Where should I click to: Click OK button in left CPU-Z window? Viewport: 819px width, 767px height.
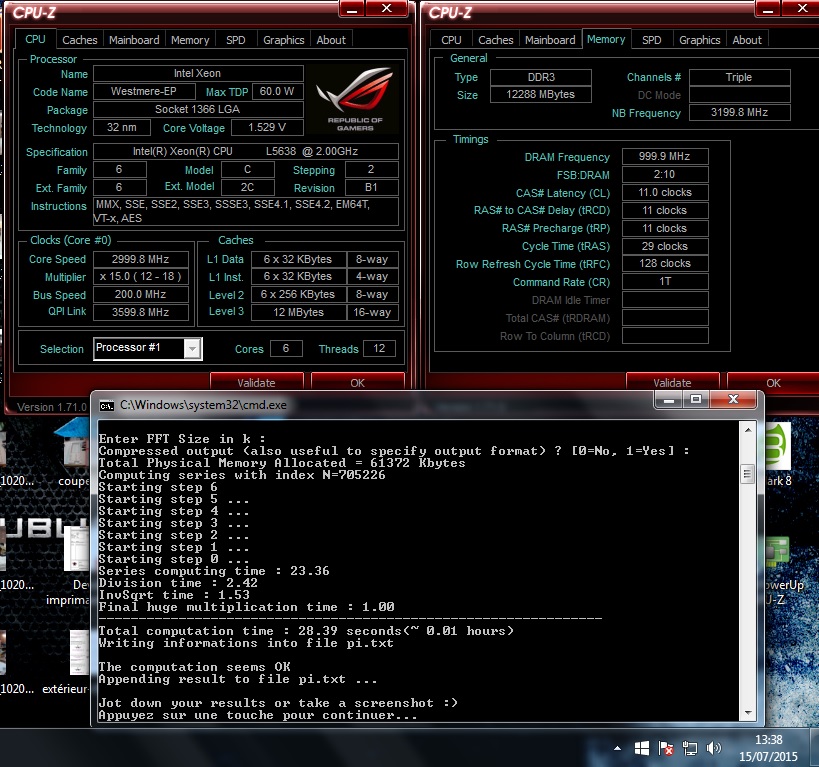pyautogui.click(x=357, y=382)
